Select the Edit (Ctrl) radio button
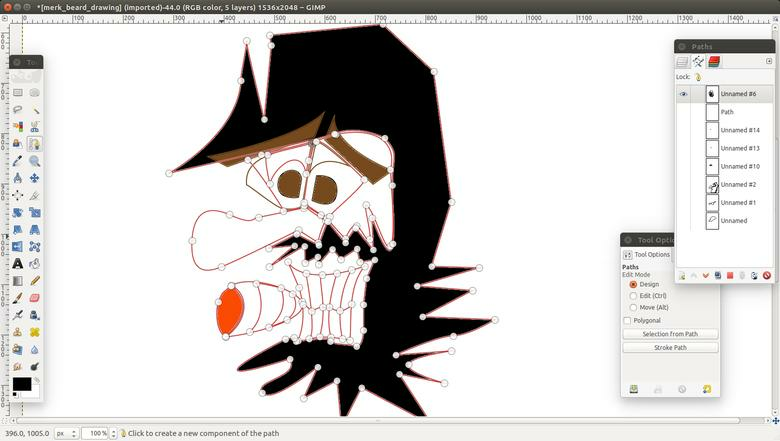This screenshot has width=780, height=441. pos(633,296)
